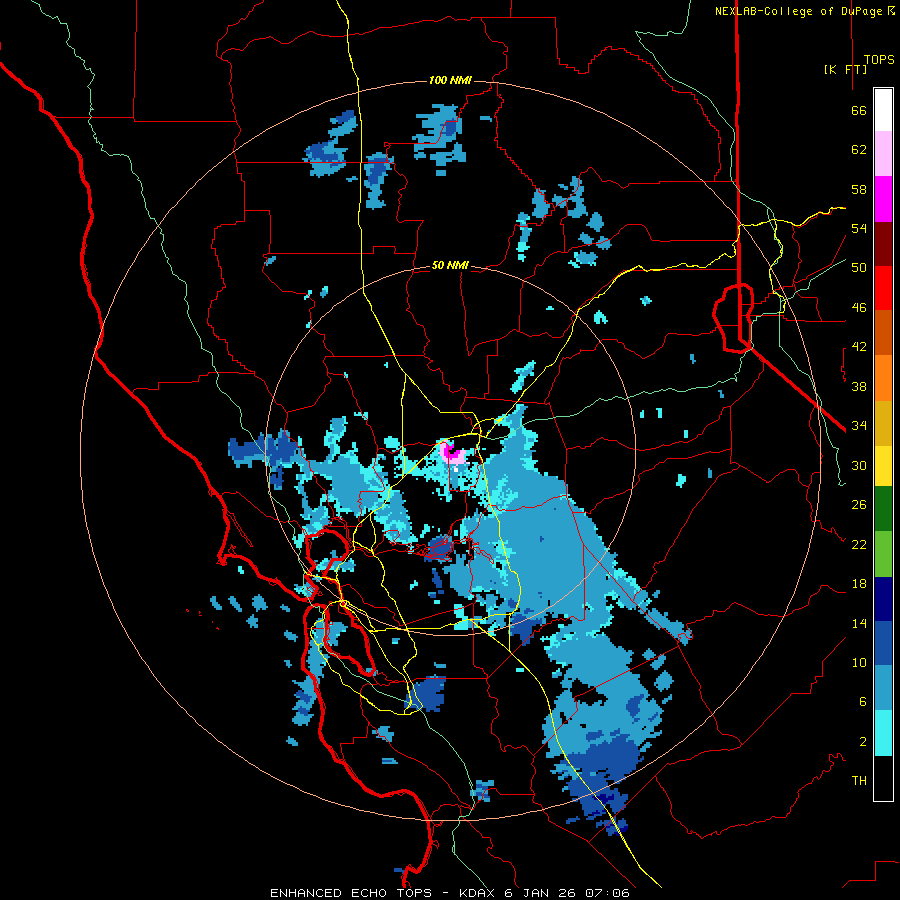
Task: Click the legend value '14'
Action: click(859, 623)
